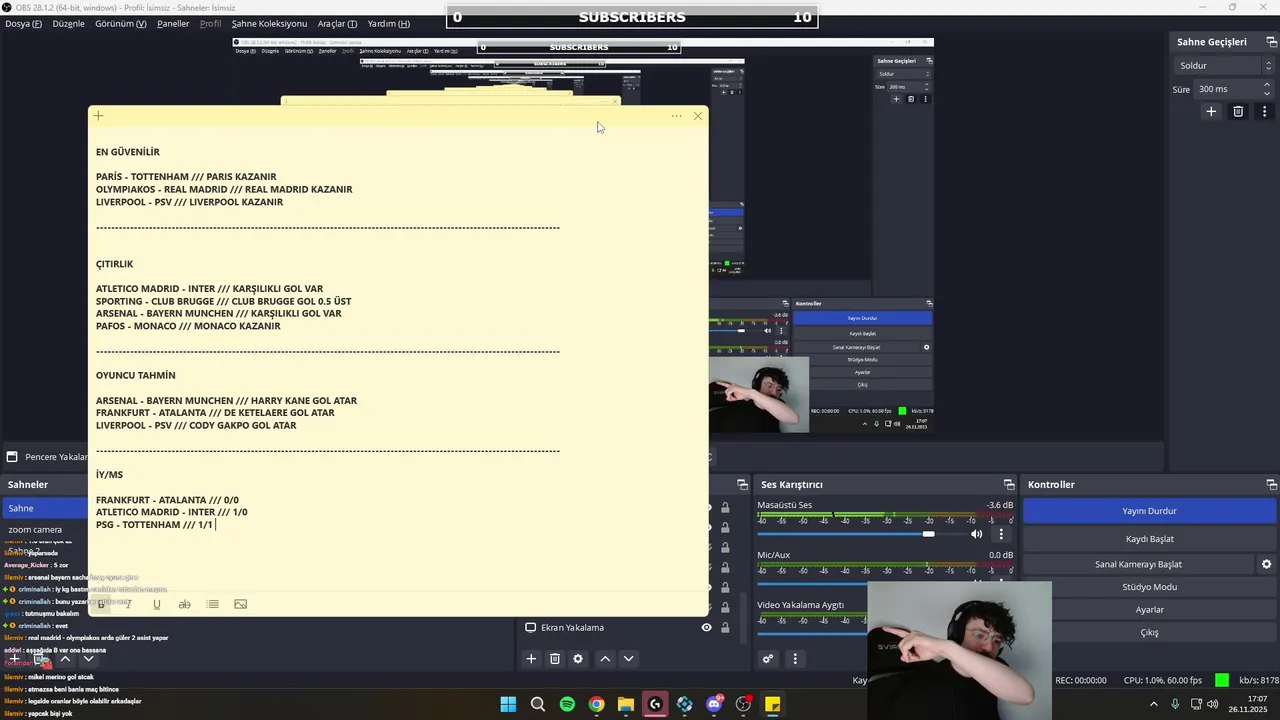This screenshot has height=720, width=1280.
Task: Open Google Chrome from taskbar
Action: [596, 704]
